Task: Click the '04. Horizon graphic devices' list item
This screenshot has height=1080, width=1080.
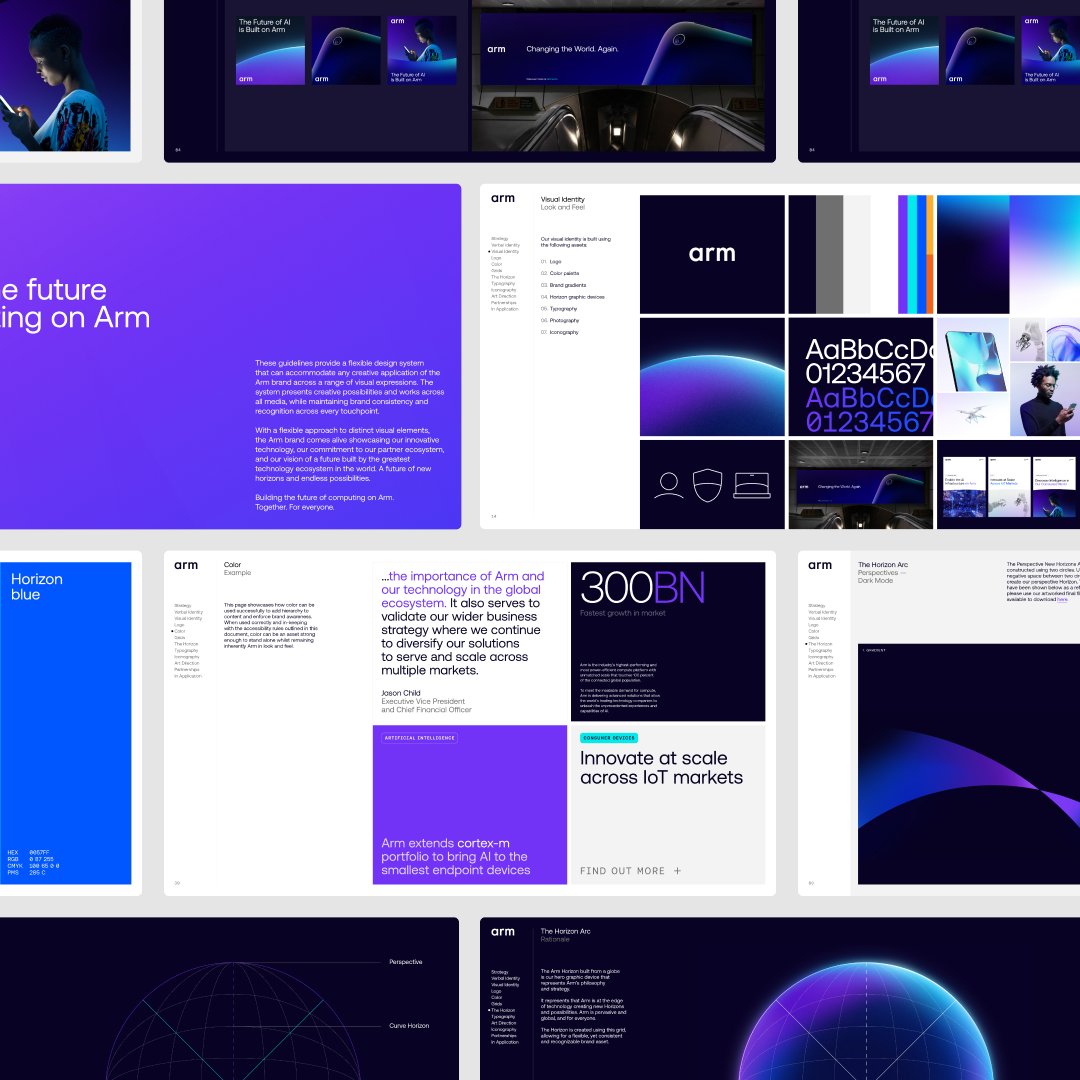Action: [x=572, y=297]
